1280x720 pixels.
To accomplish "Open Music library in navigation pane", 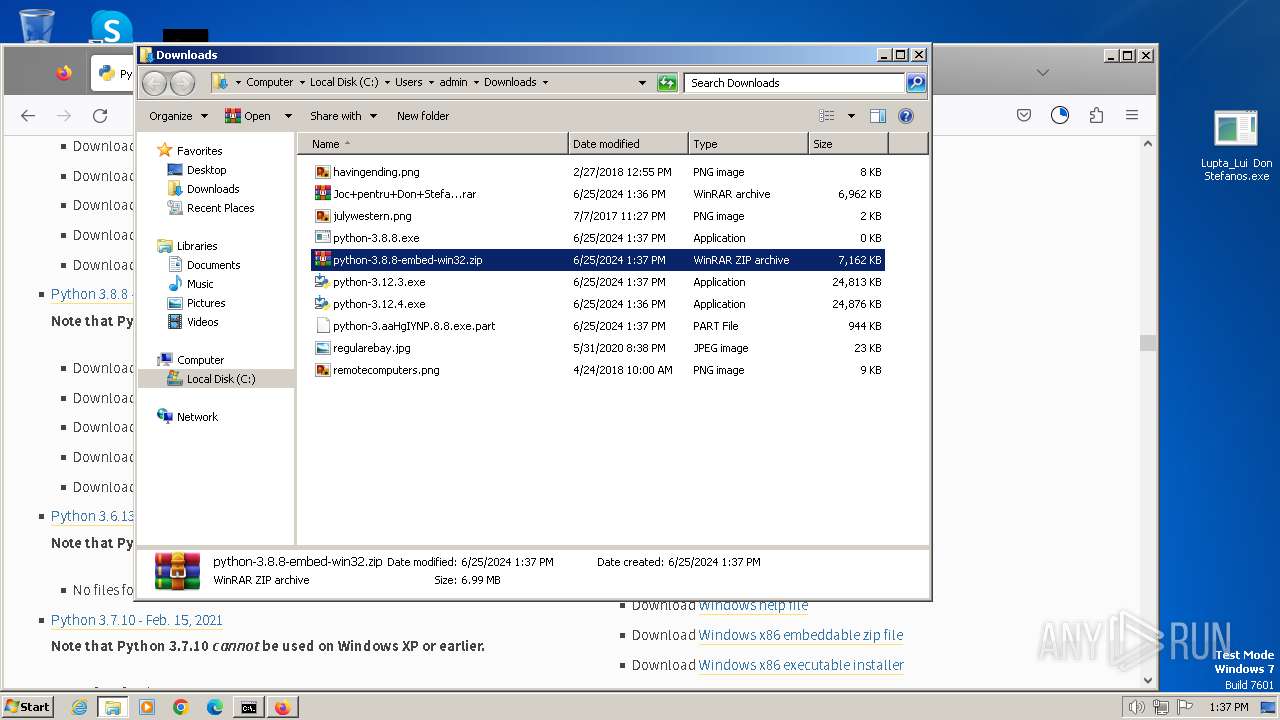I will [199, 284].
